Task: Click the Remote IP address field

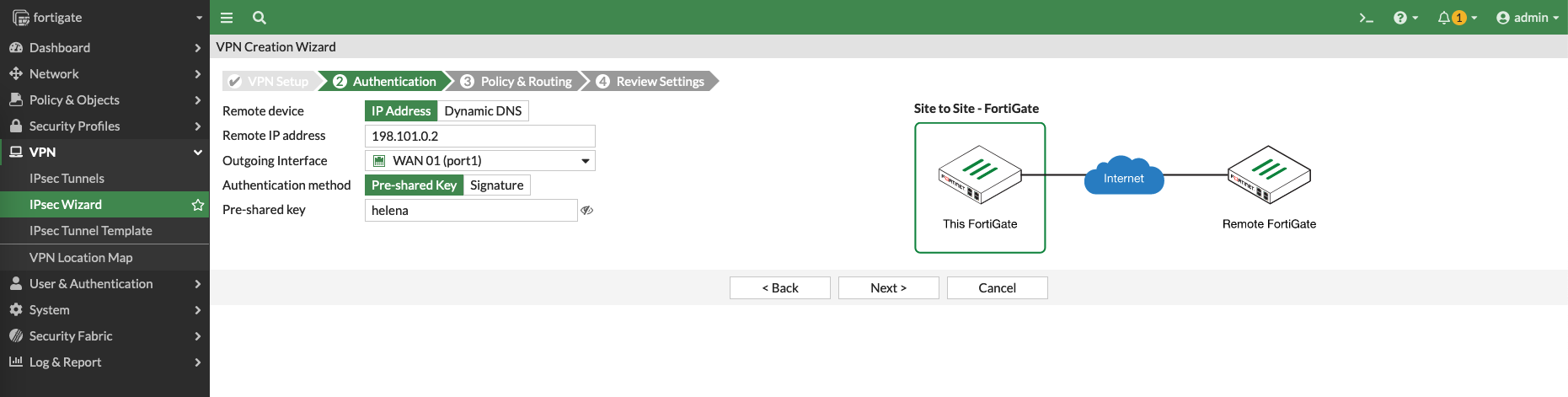Action: tap(479, 137)
